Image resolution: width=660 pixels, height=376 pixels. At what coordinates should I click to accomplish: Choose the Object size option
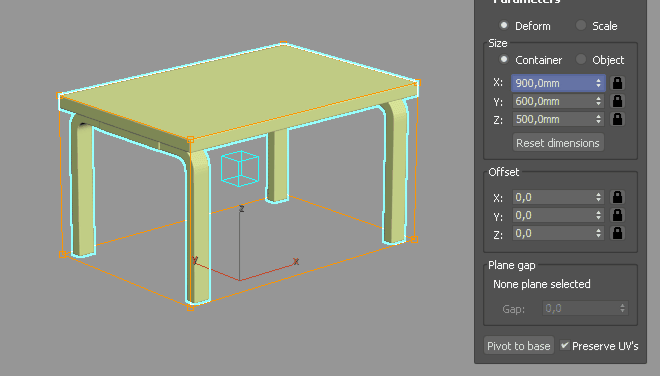(581, 59)
